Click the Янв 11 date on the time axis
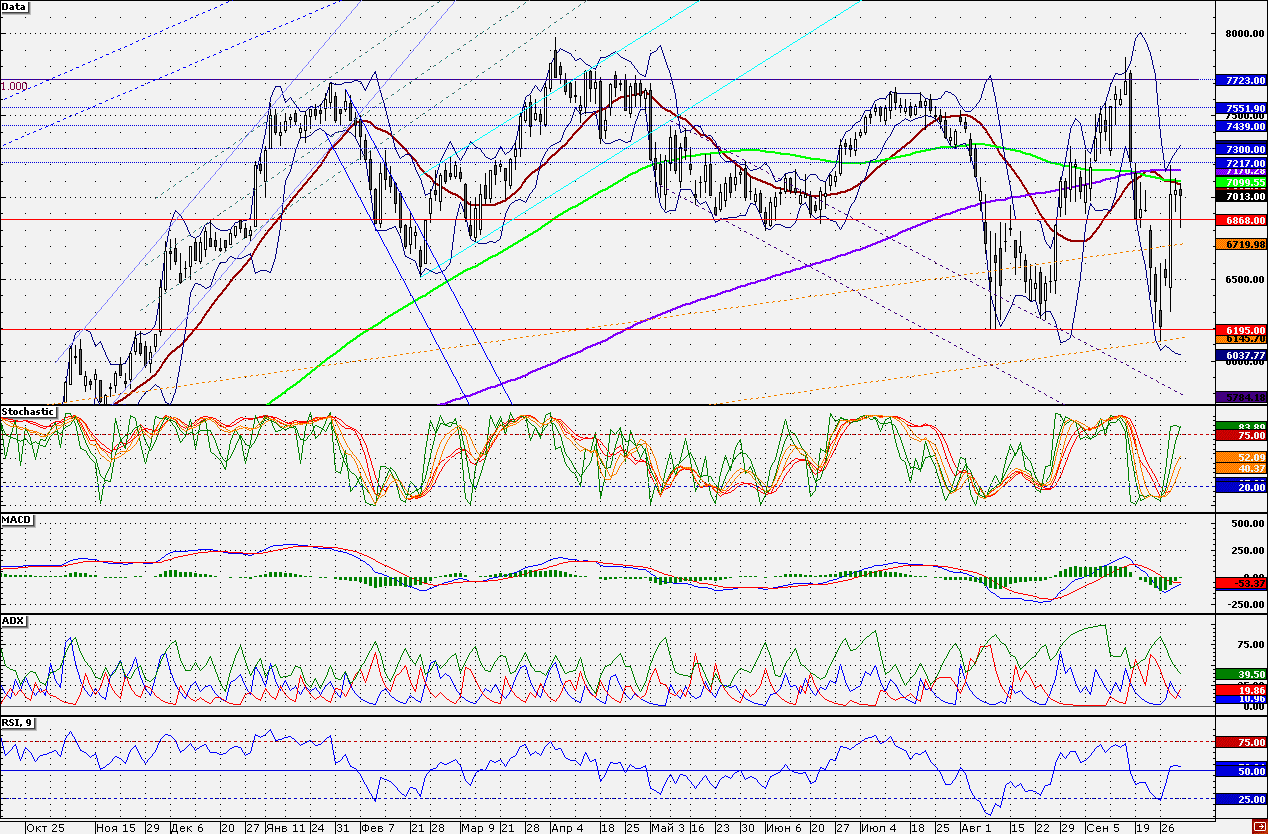 click(287, 828)
